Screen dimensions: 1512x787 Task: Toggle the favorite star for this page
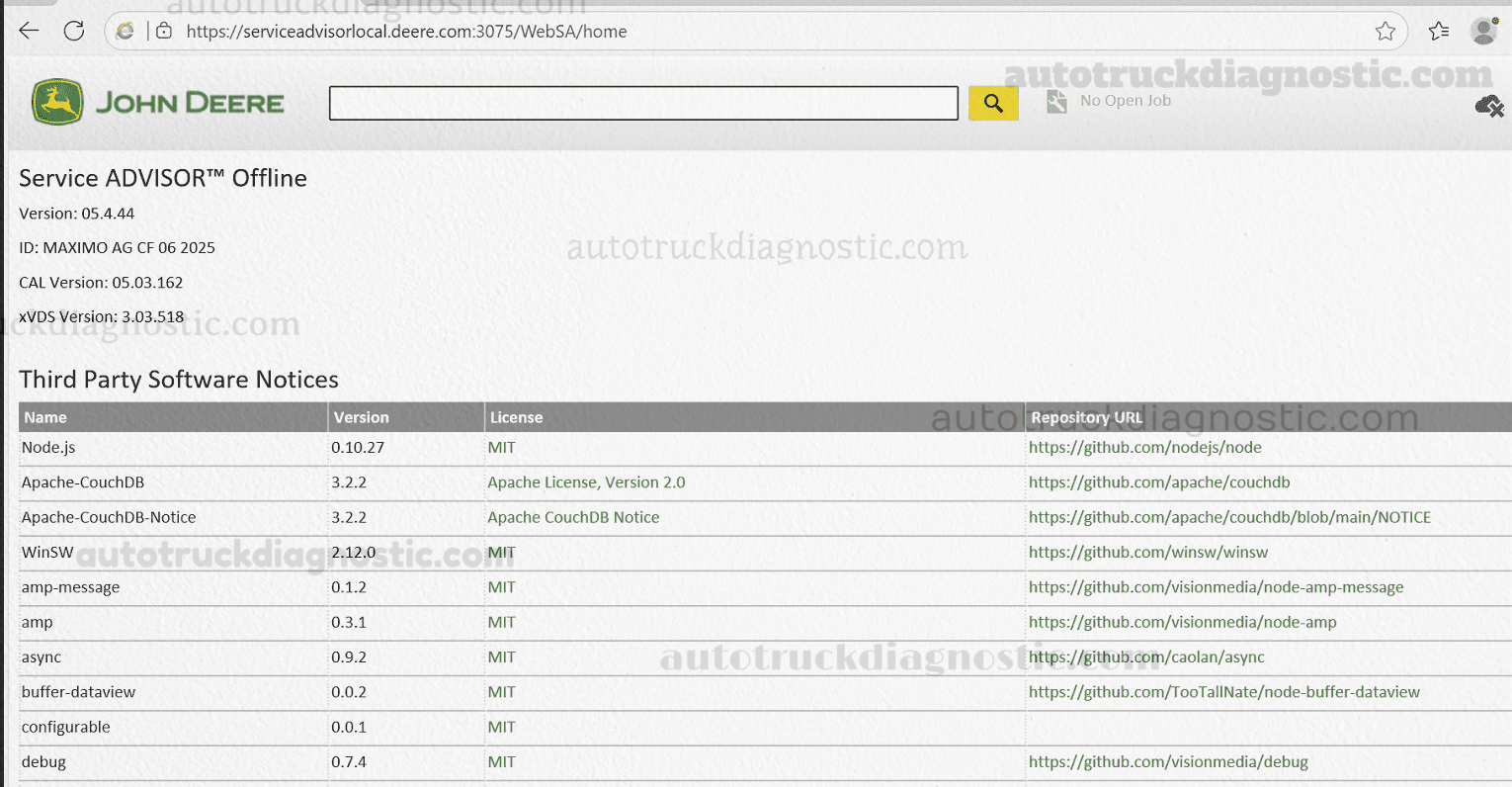[1386, 31]
